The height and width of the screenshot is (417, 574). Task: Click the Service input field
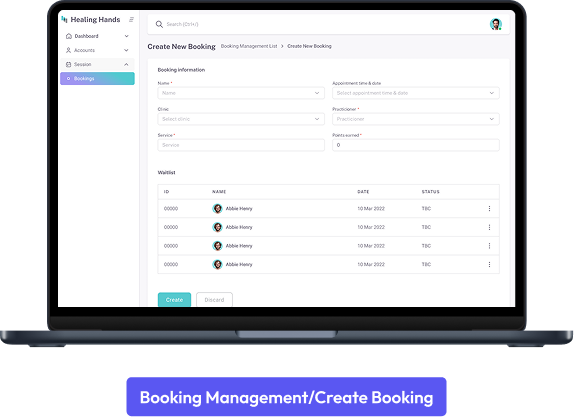[x=241, y=145]
